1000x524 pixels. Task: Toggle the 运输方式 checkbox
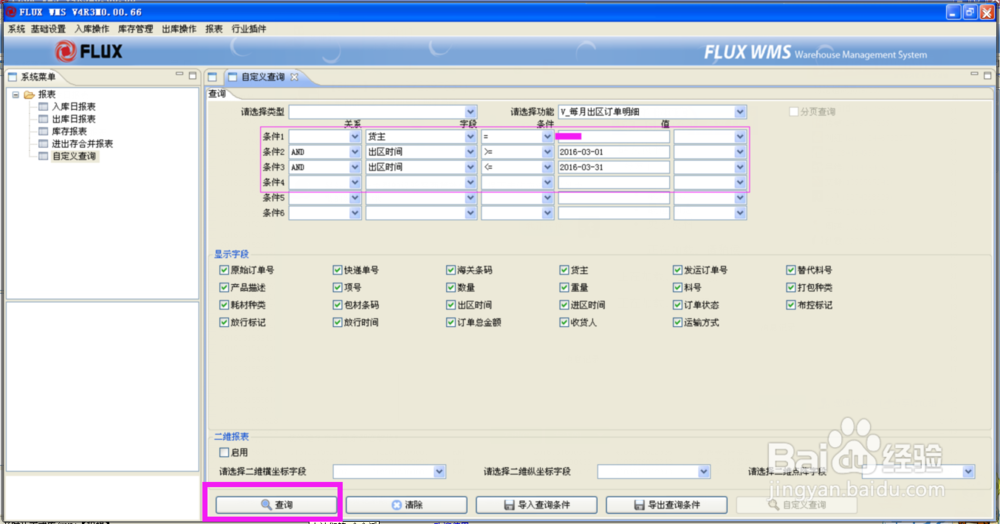click(x=677, y=323)
